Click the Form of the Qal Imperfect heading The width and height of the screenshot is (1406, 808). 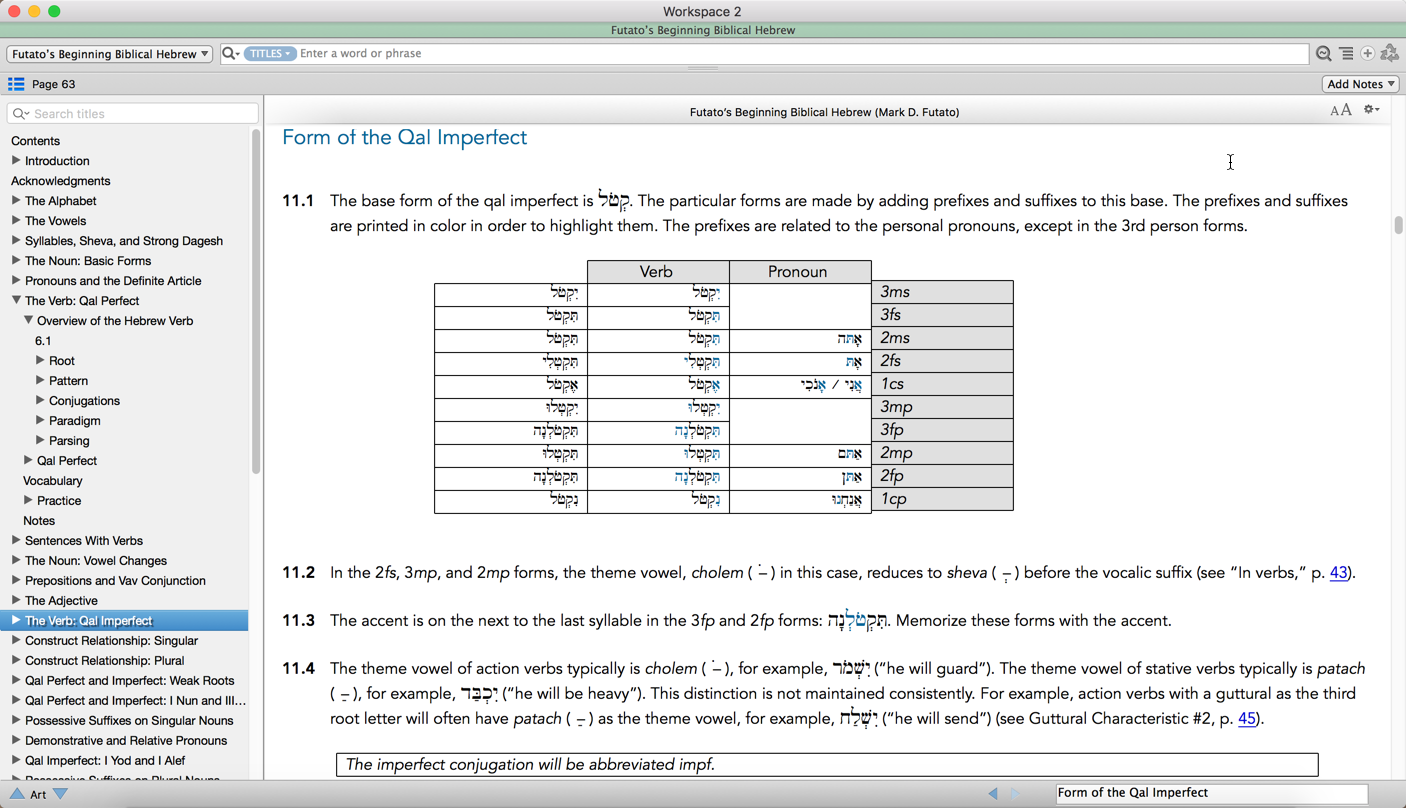pyautogui.click(x=404, y=138)
